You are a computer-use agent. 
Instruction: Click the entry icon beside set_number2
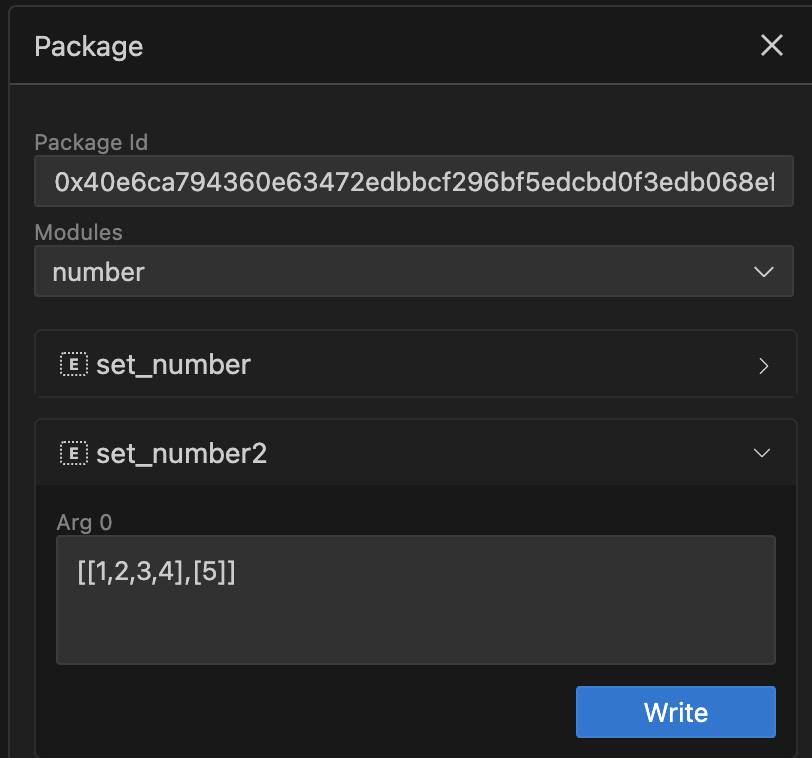coord(74,455)
